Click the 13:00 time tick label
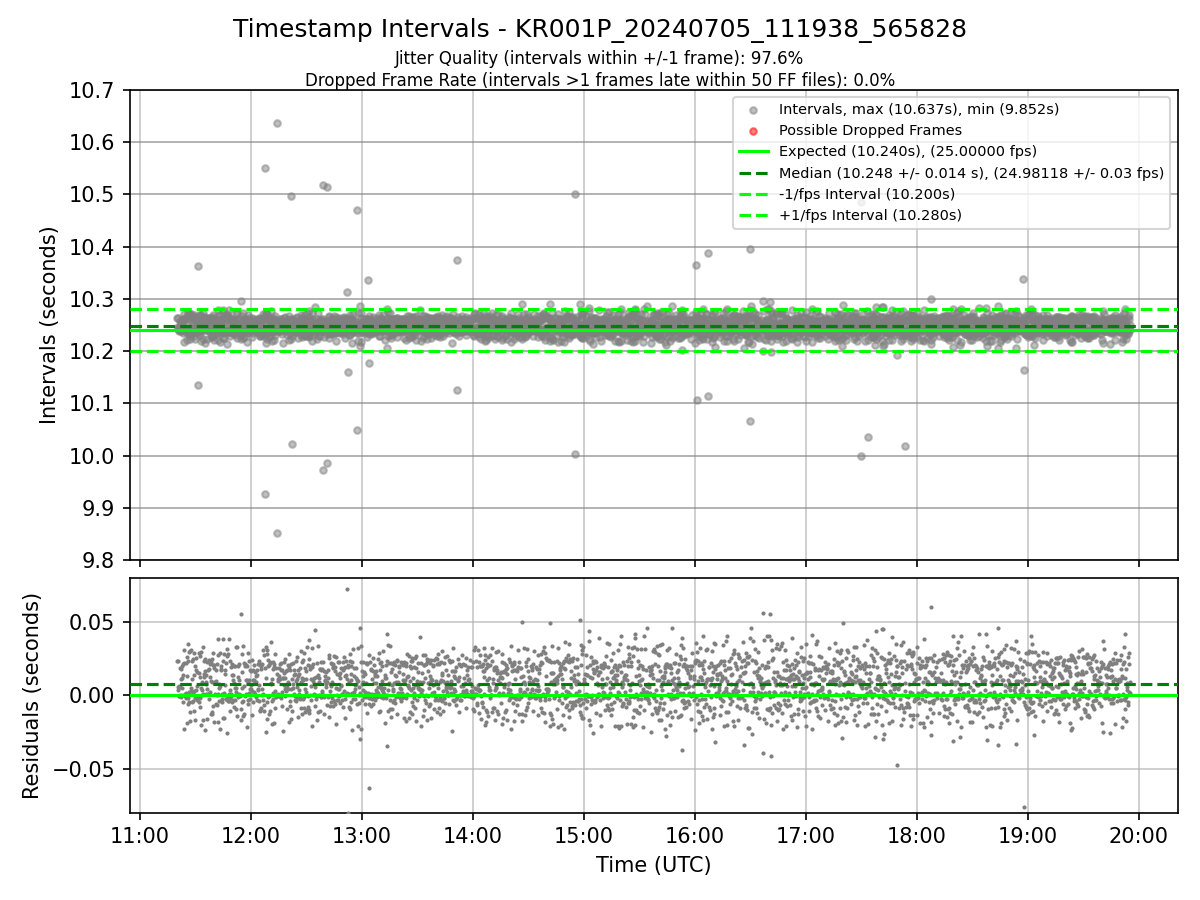 click(362, 836)
